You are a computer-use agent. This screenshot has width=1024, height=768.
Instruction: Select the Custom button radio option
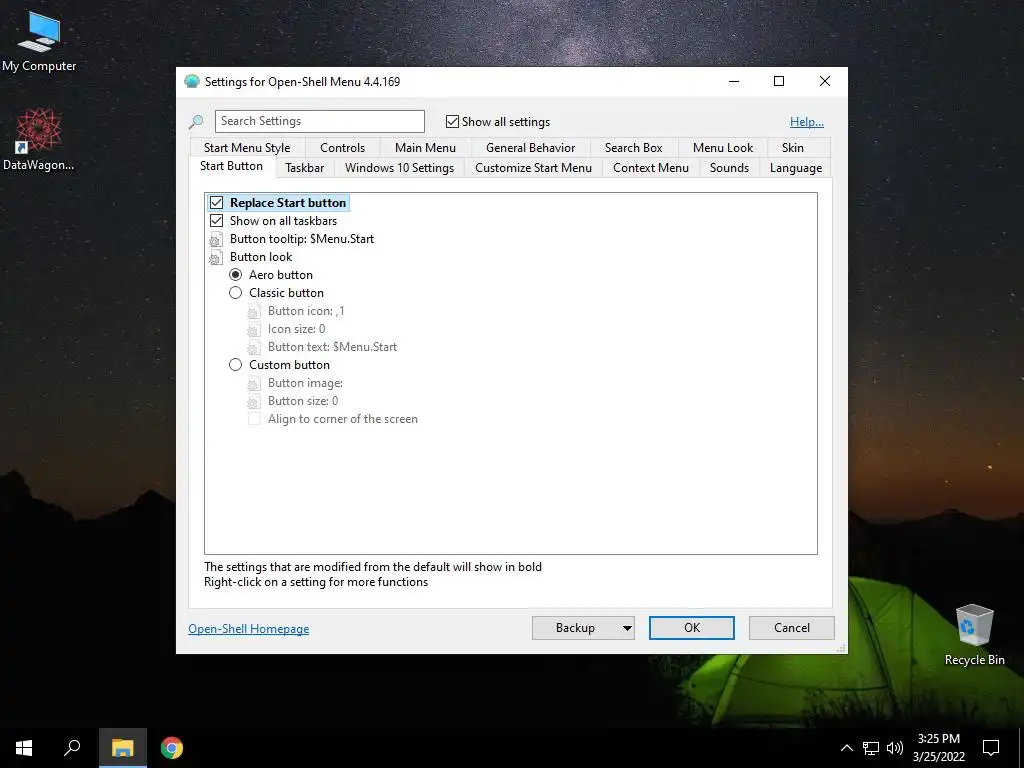coord(235,365)
